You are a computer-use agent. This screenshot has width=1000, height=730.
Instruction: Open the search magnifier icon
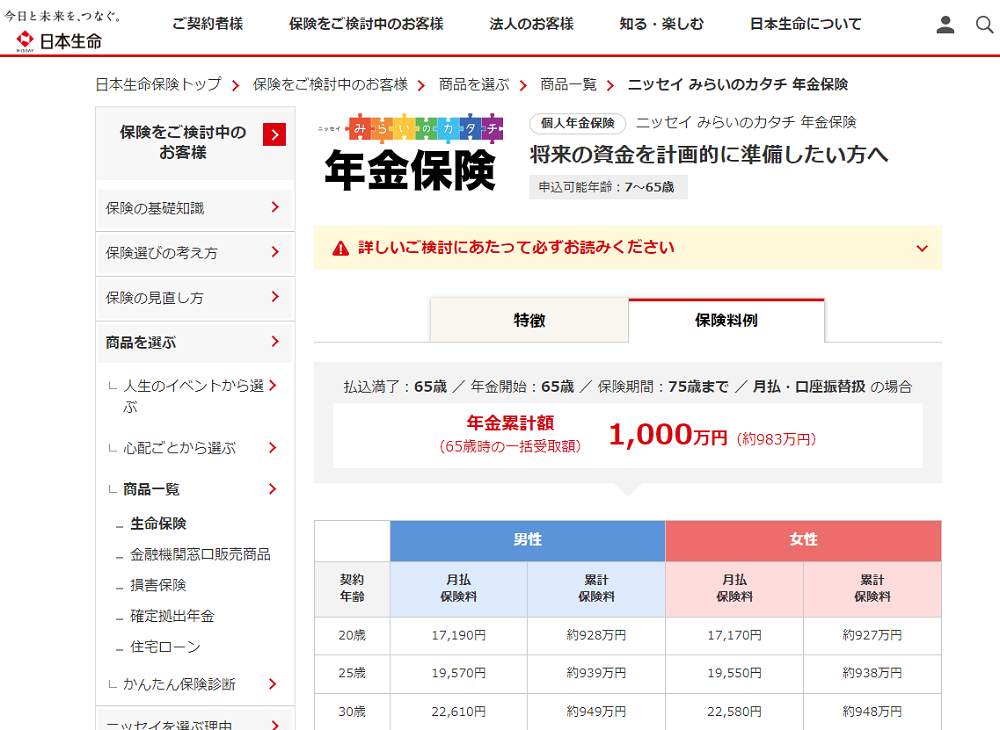985,25
